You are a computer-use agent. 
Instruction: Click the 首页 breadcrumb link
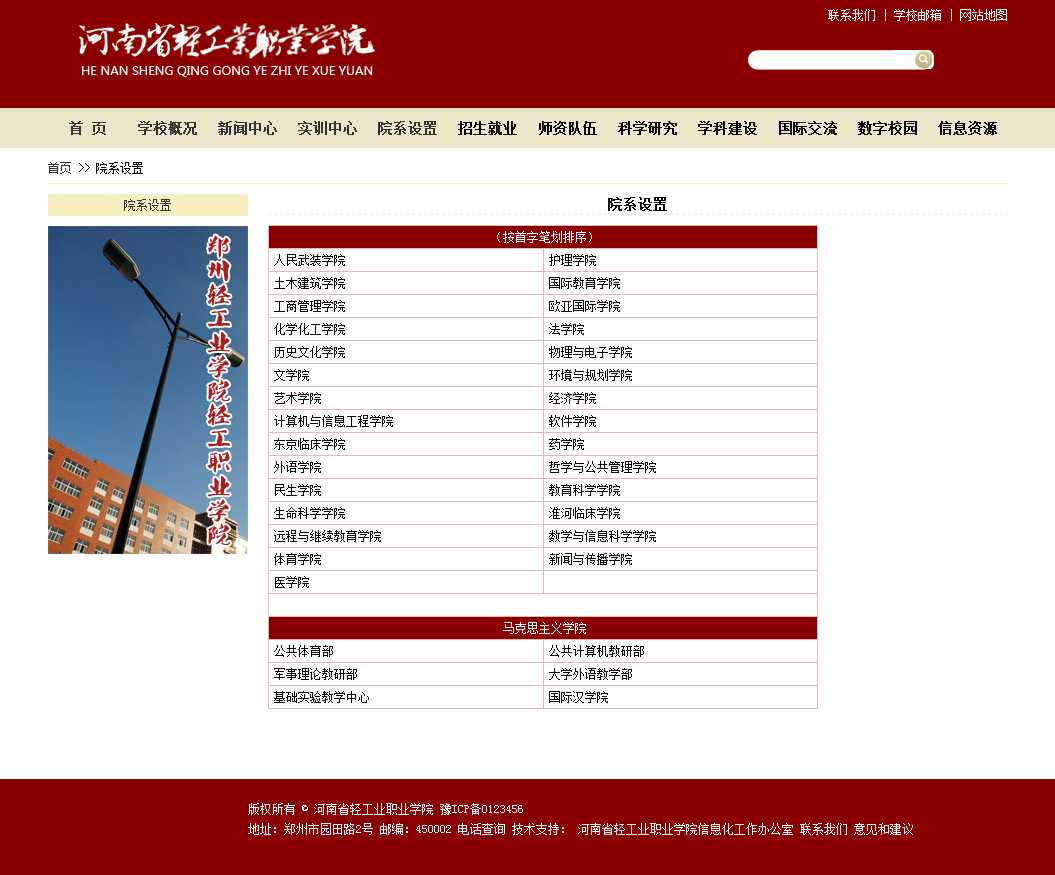tap(59, 168)
